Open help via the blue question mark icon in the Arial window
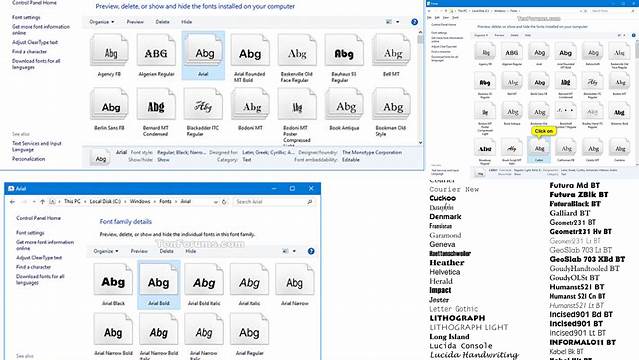Screen dimensions: 639x360 coord(311,251)
